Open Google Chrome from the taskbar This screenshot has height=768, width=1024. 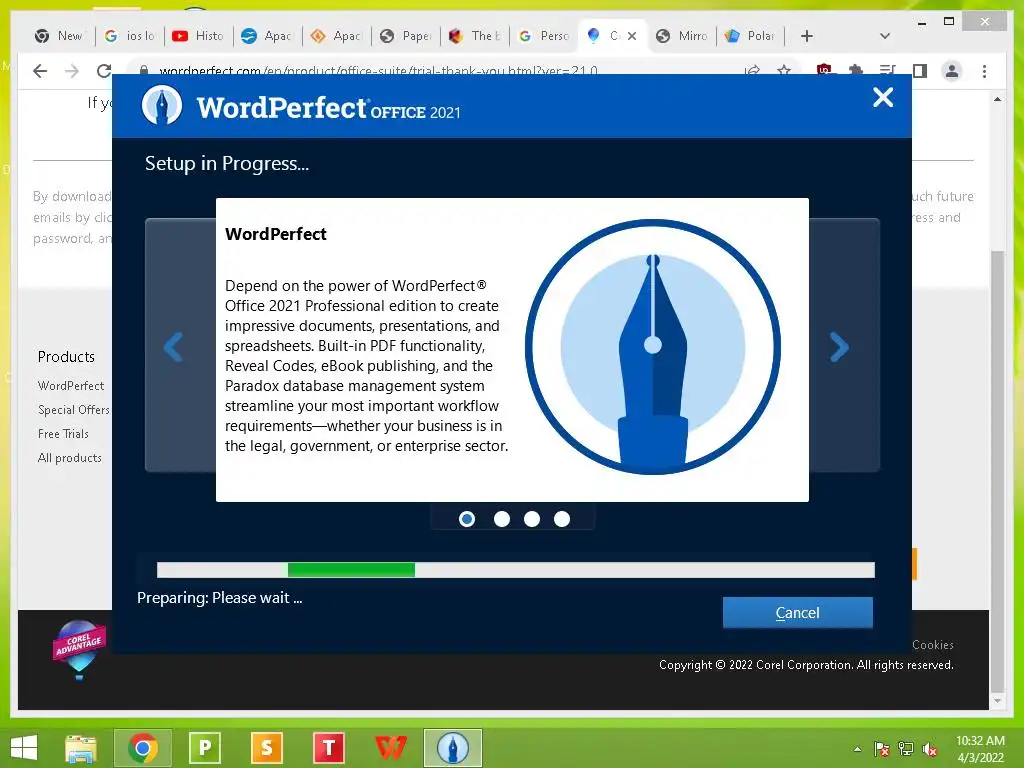(143, 748)
